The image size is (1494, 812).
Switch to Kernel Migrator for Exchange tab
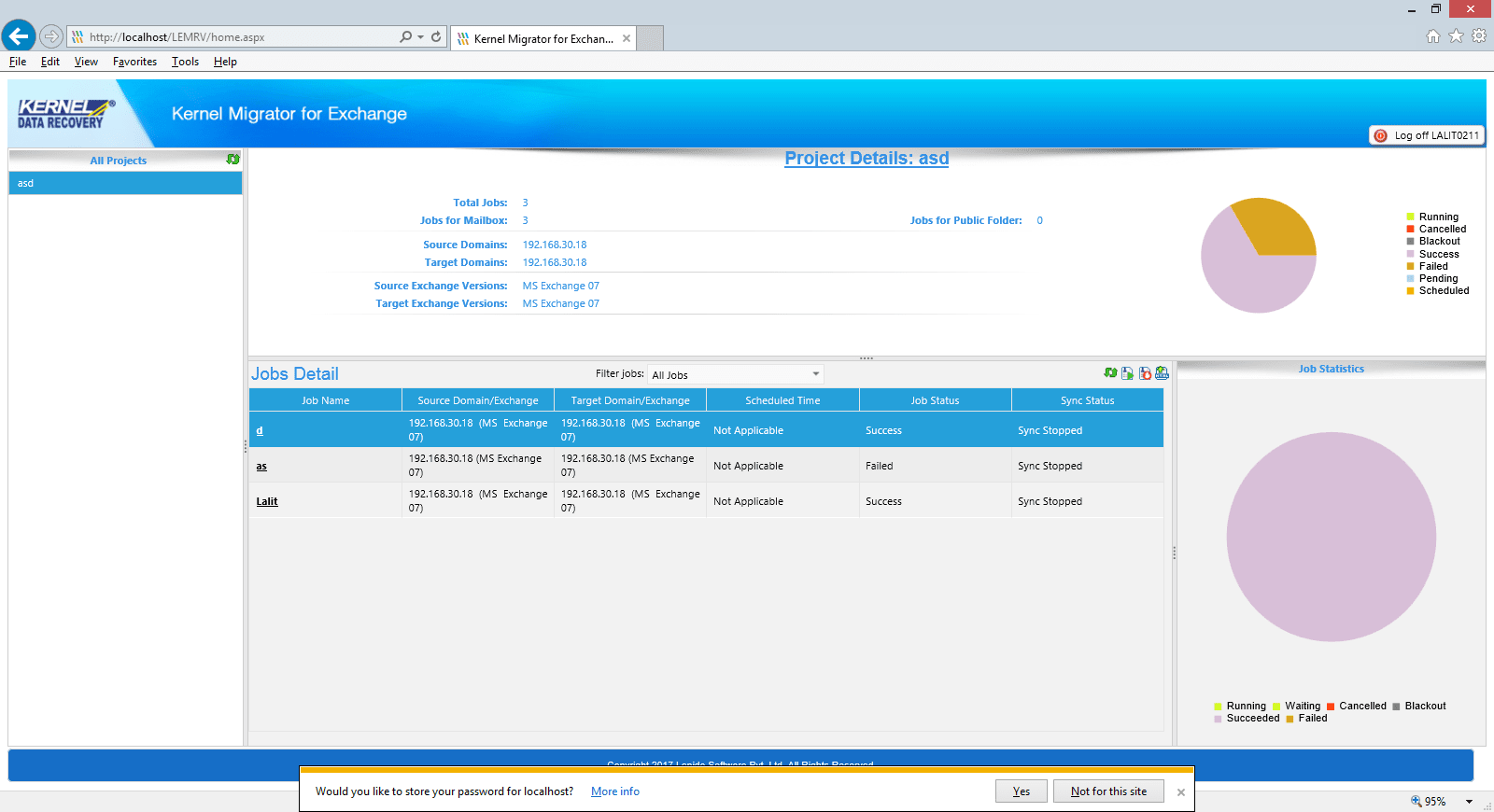543,38
